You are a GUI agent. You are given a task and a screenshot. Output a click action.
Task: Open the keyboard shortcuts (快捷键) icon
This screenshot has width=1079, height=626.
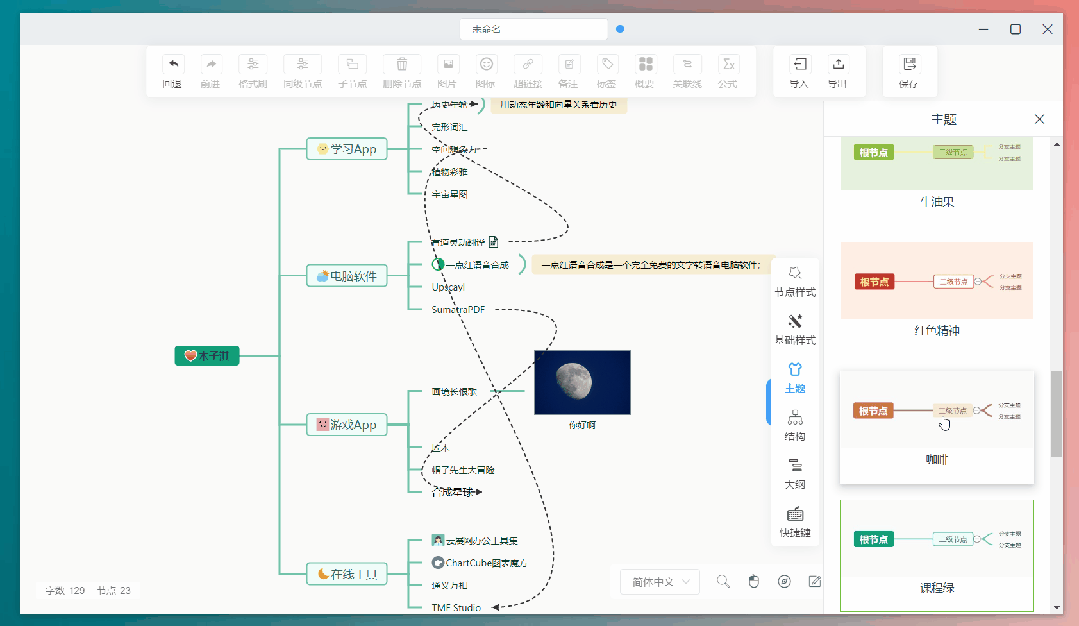[x=795, y=515]
